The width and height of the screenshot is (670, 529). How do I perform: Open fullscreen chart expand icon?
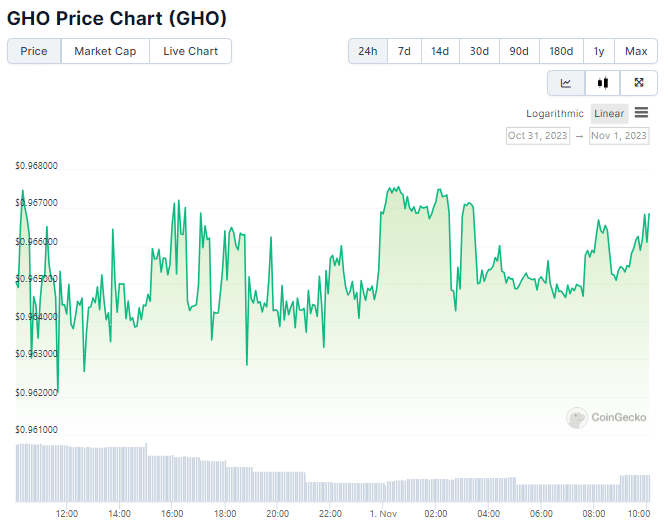coord(639,83)
